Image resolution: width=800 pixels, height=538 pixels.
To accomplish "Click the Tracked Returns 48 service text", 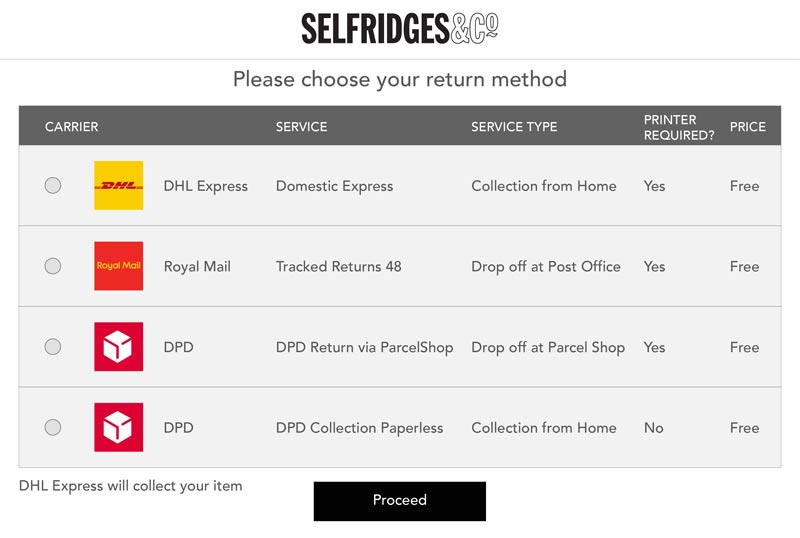I will click(338, 267).
